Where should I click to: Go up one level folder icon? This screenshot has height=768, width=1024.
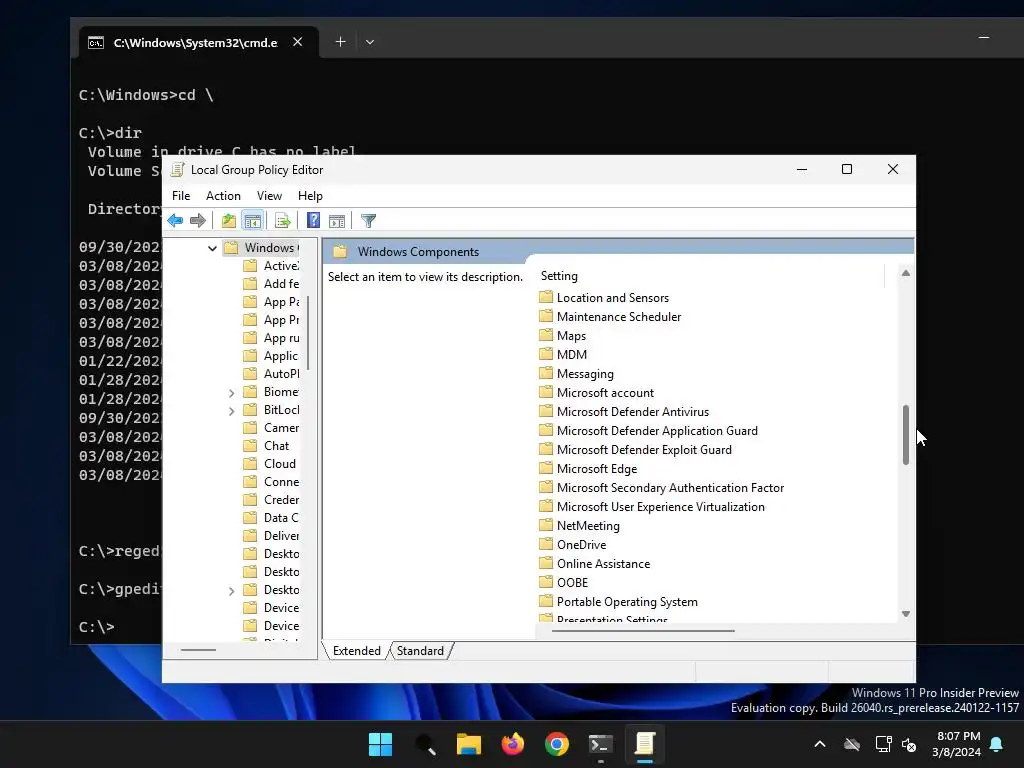tap(229, 221)
